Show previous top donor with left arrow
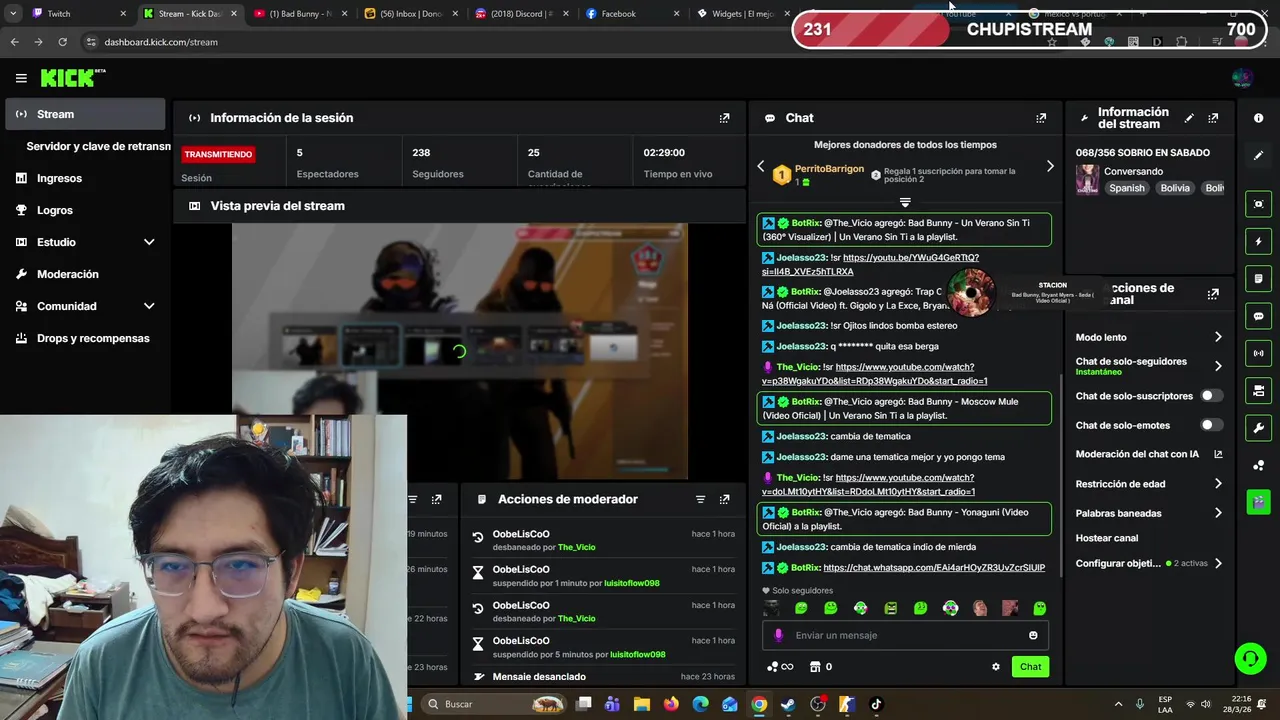The image size is (1280, 720). (760, 166)
